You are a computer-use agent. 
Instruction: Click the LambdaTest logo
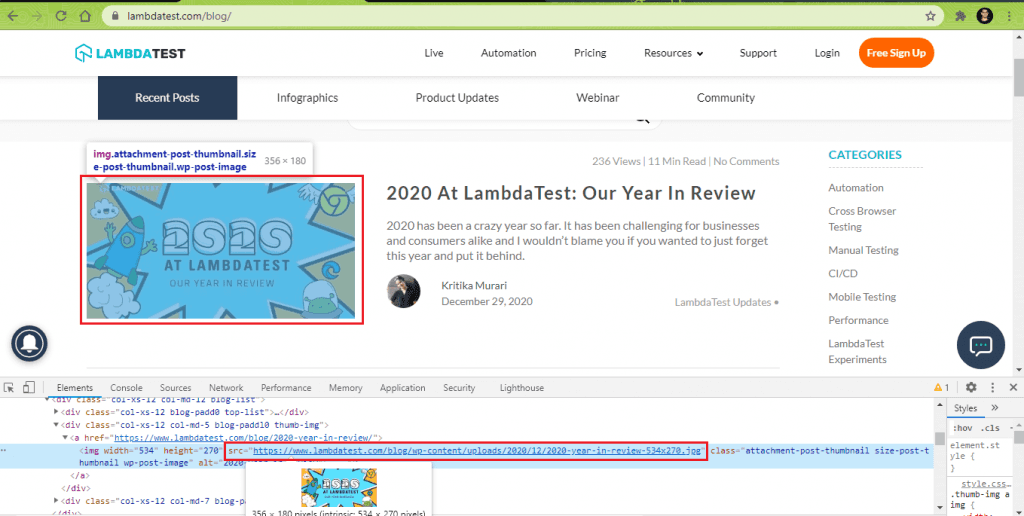click(130, 54)
